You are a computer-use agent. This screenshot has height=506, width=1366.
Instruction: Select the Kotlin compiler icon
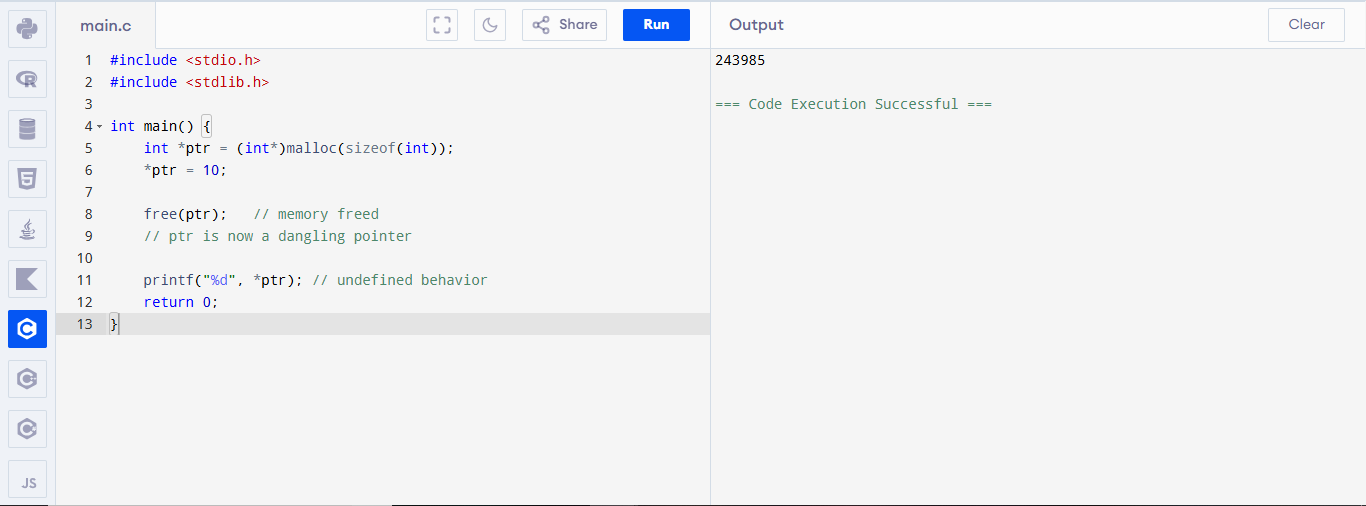(27, 279)
